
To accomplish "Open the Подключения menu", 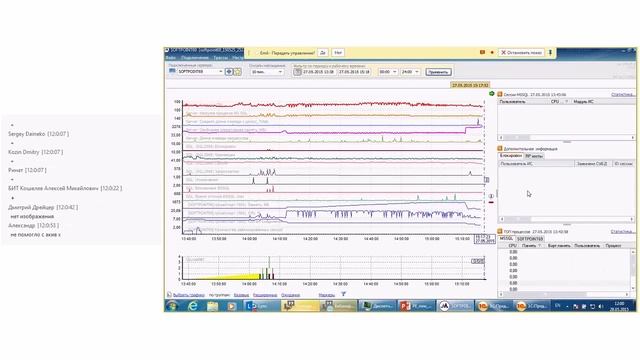I will point(195,58).
